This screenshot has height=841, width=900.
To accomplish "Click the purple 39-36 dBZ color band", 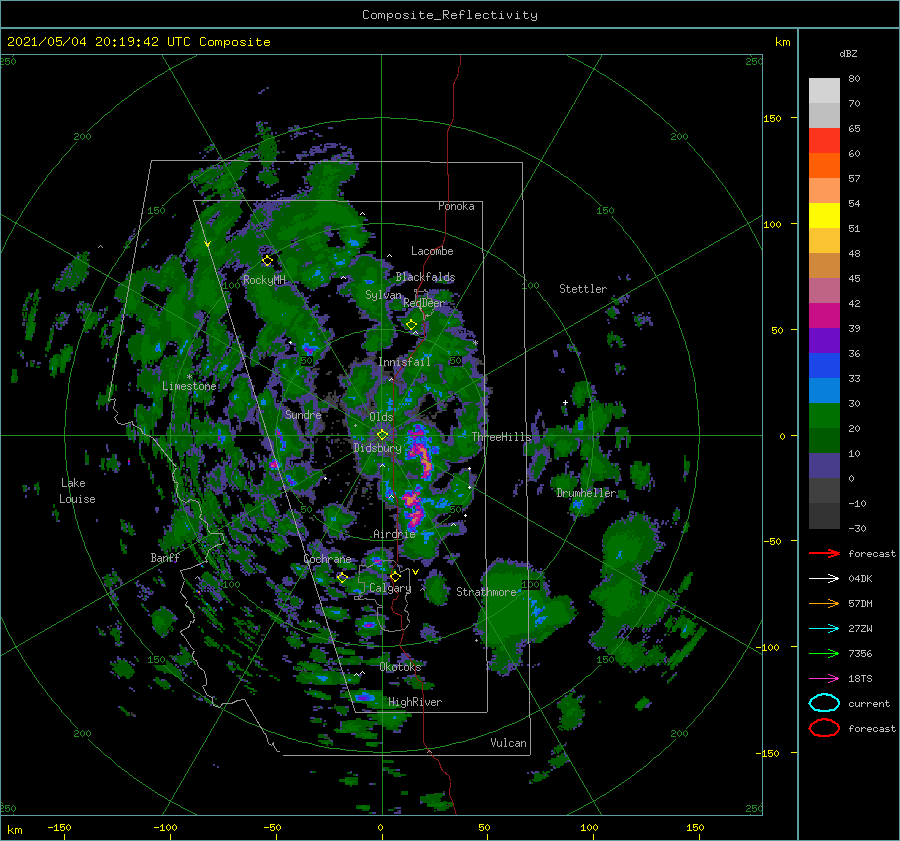I will click(x=824, y=341).
